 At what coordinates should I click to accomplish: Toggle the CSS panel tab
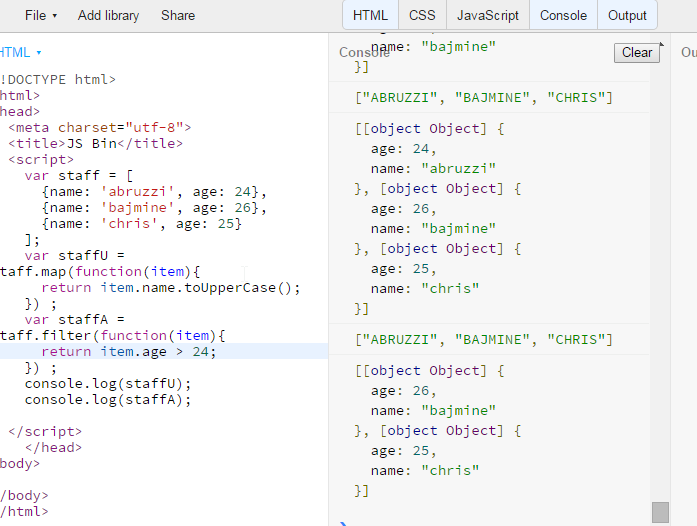click(422, 16)
